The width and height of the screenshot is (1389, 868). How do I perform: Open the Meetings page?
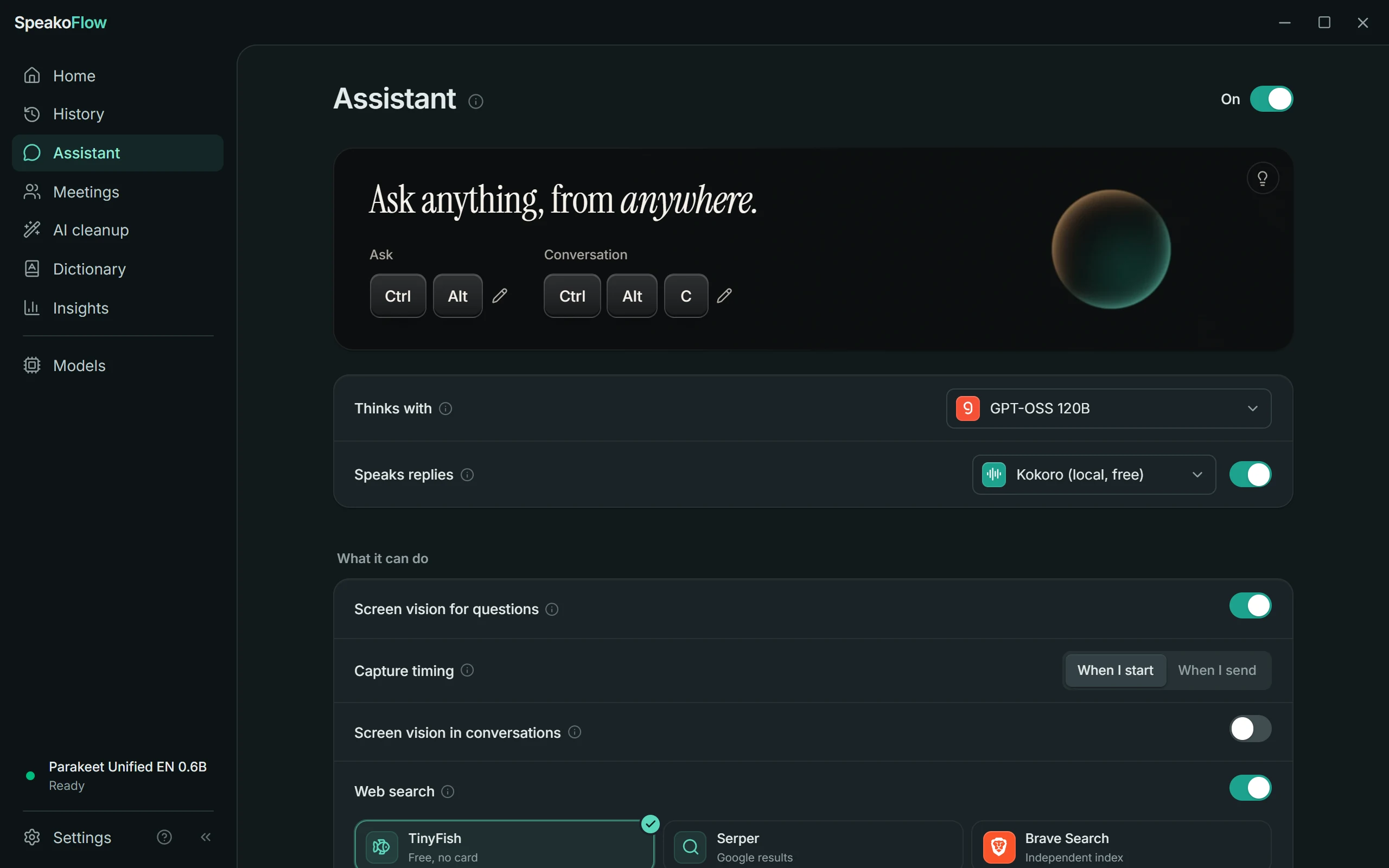click(117, 192)
